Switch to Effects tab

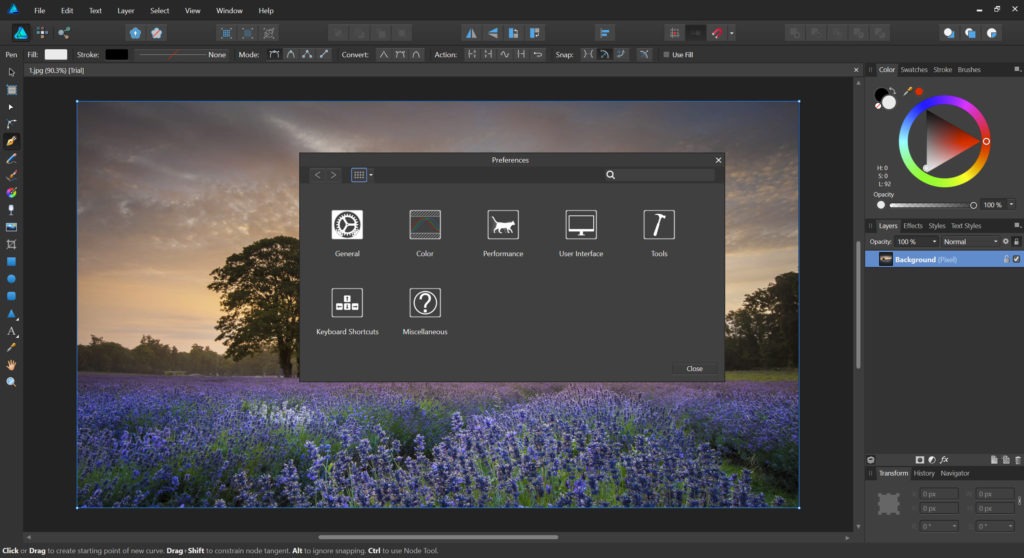click(912, 225)
